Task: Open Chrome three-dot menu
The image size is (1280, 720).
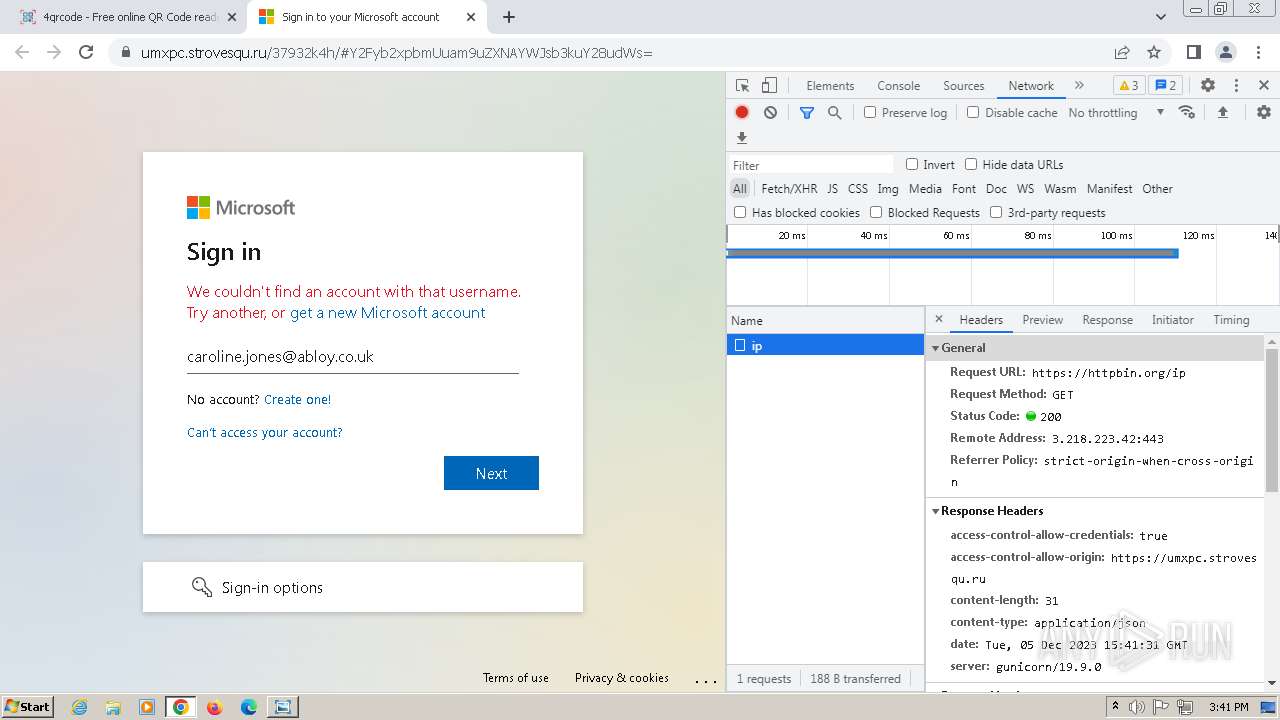Action: [1258, 52]
